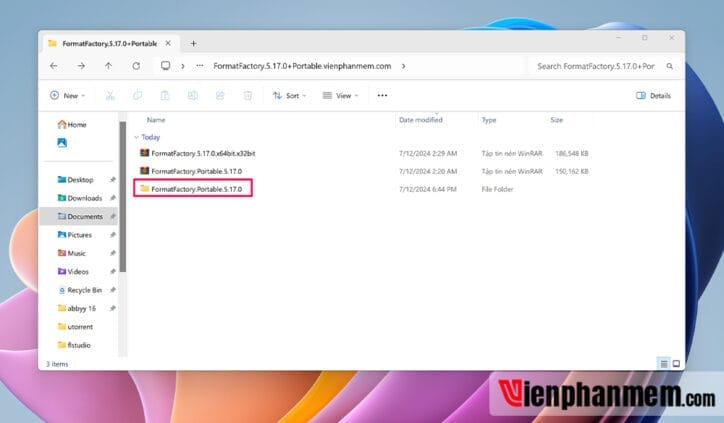
Task: Open Desktop in navigation pane
Action: pyautogui.click(x=75, y=180)
